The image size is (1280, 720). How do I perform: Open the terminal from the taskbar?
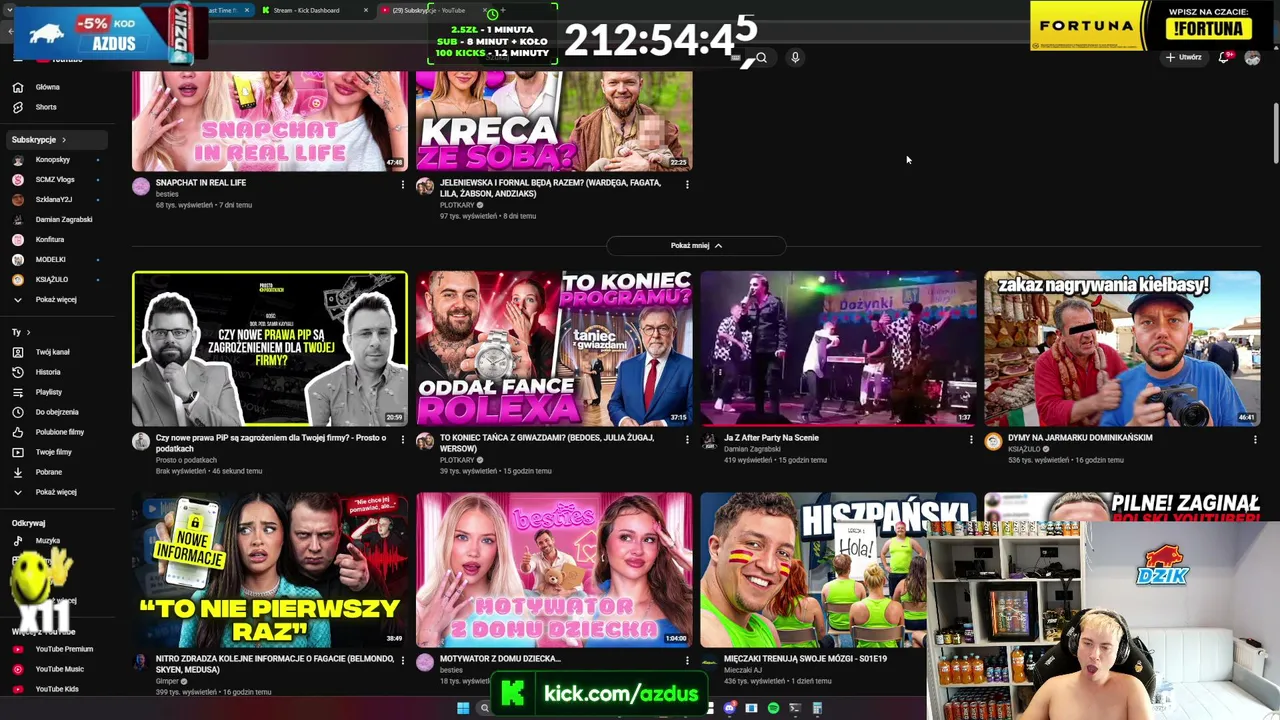click(795, 708)
